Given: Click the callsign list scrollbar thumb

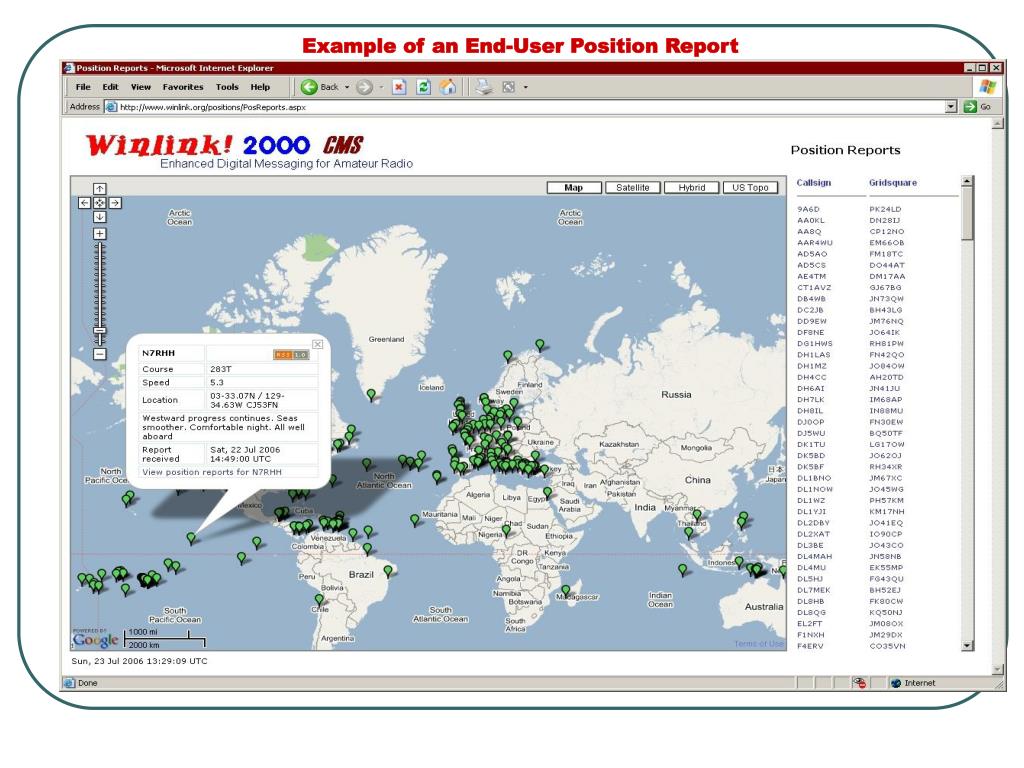Looking at the screenshot, I should point(967,214).
